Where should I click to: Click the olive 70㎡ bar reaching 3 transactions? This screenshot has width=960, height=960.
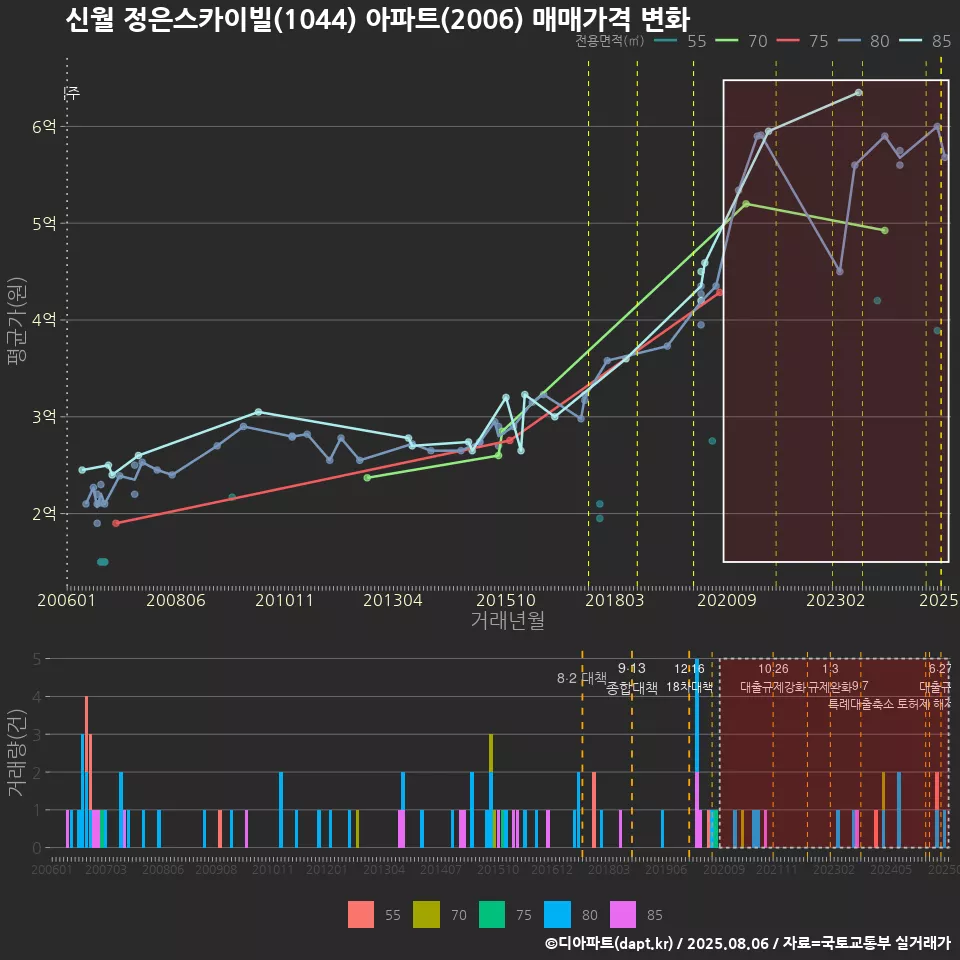(491, 753)
